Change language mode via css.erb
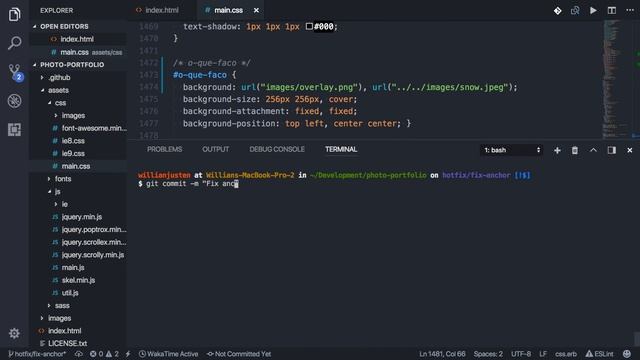Screen dimensions: 640x360 (x=566, y=354)
